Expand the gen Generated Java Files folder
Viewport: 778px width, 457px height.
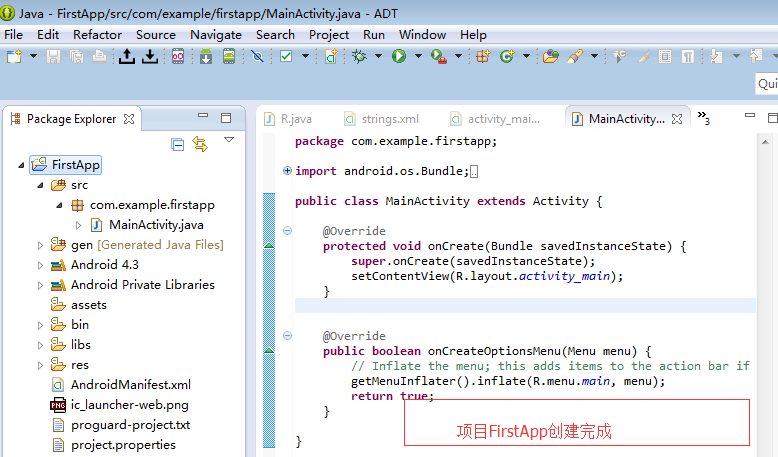(x=41, y=245)
